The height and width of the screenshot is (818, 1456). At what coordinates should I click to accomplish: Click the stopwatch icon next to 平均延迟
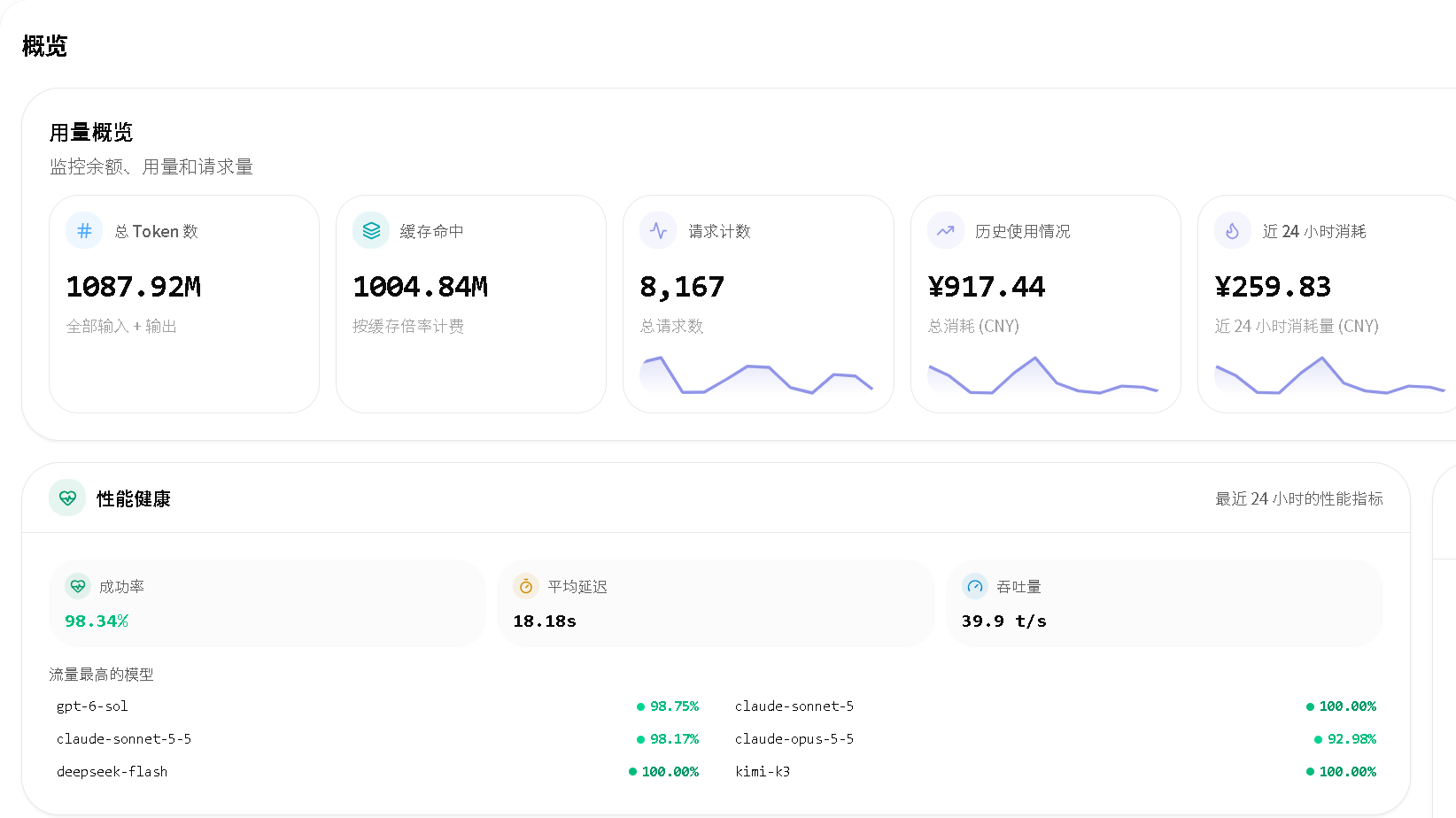tap(526, 586)
